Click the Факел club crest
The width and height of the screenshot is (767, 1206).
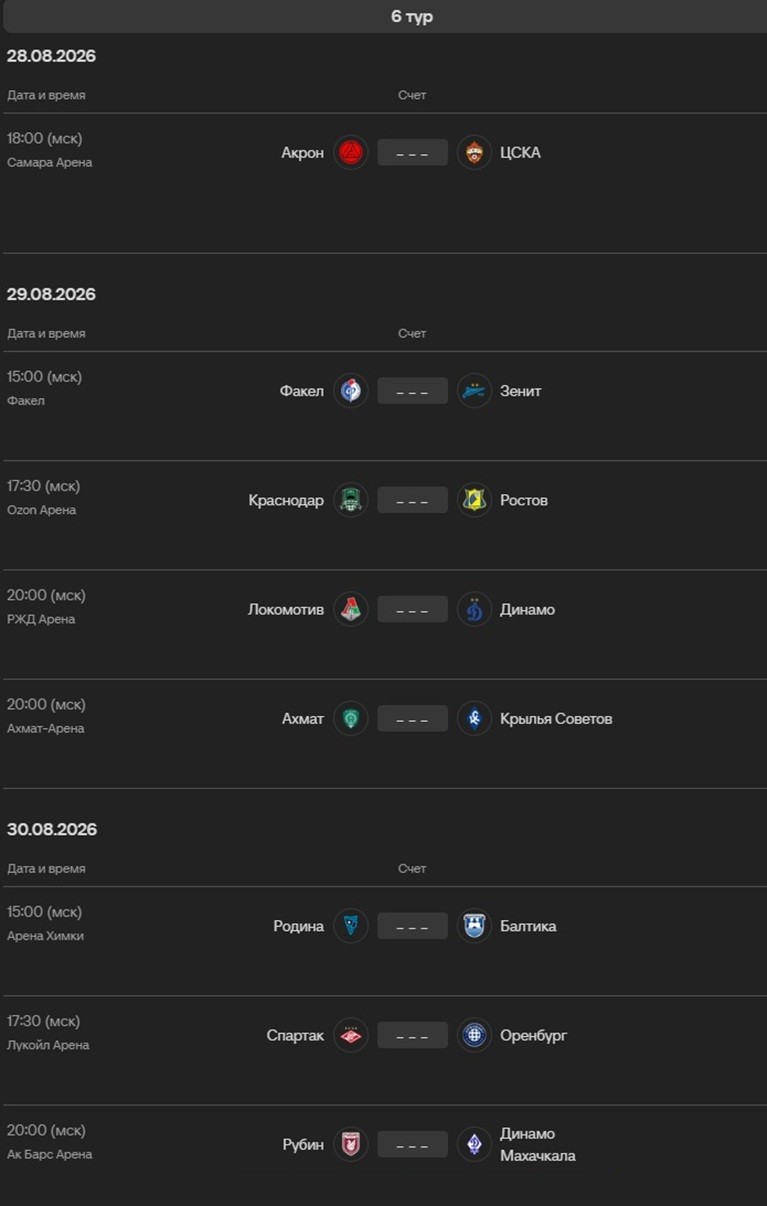coord(351,390)
